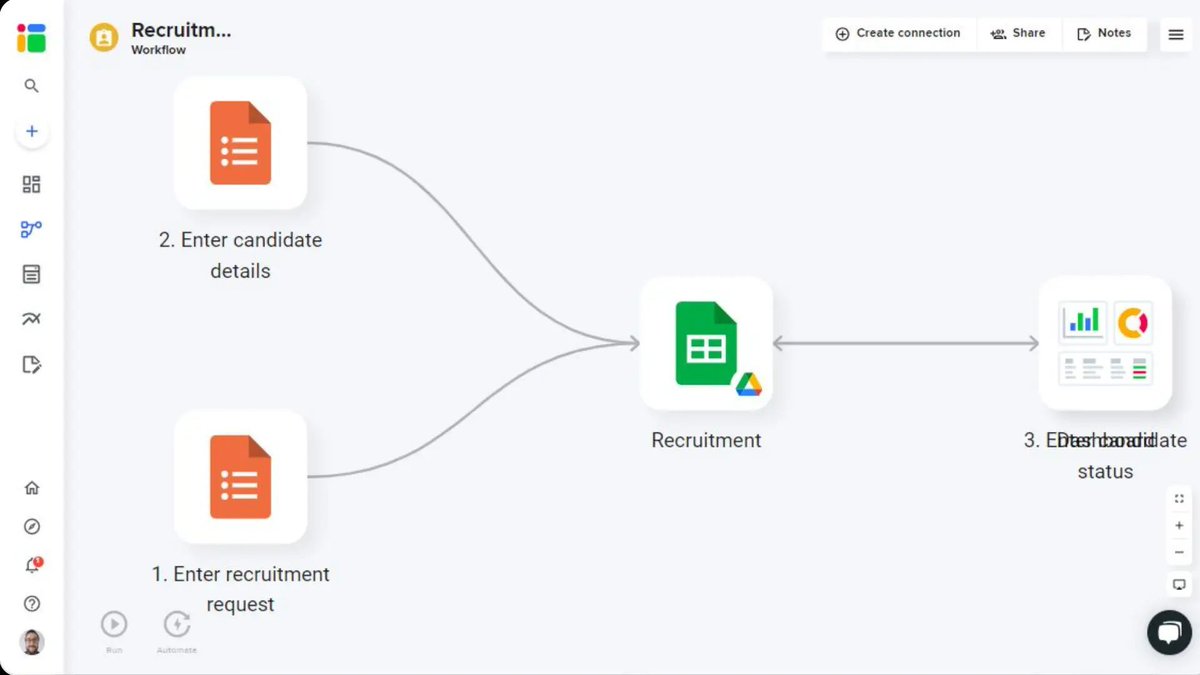Click the '1. Enter recruitment request' label

coord(240,589)
